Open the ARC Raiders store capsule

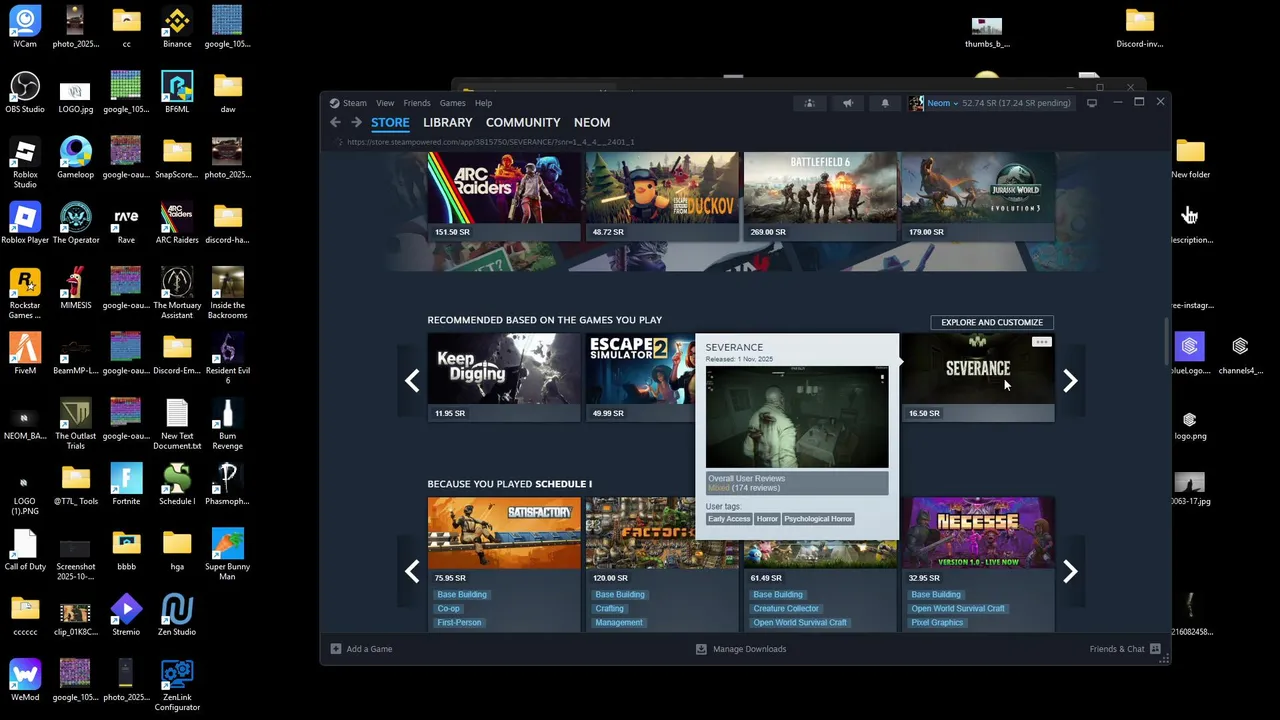(x=504, y=197)
